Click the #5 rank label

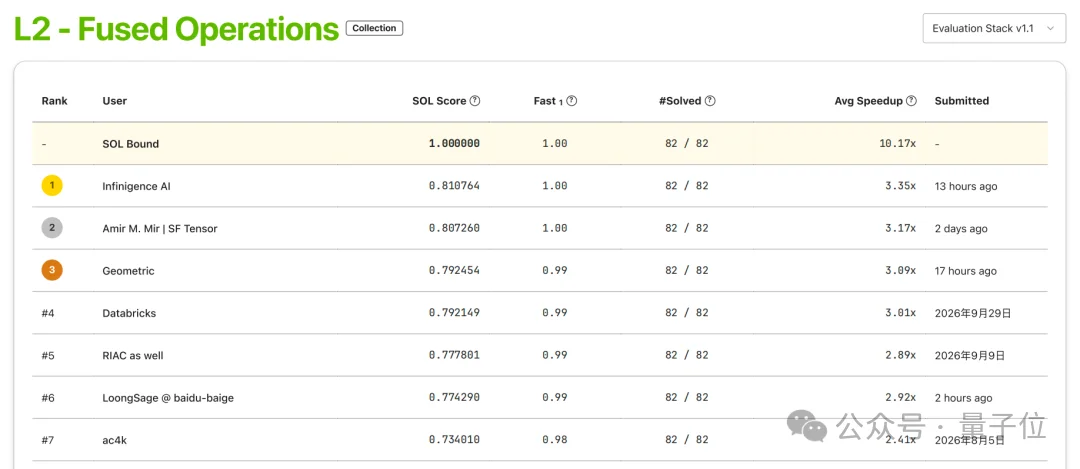(x=48, y=356)
